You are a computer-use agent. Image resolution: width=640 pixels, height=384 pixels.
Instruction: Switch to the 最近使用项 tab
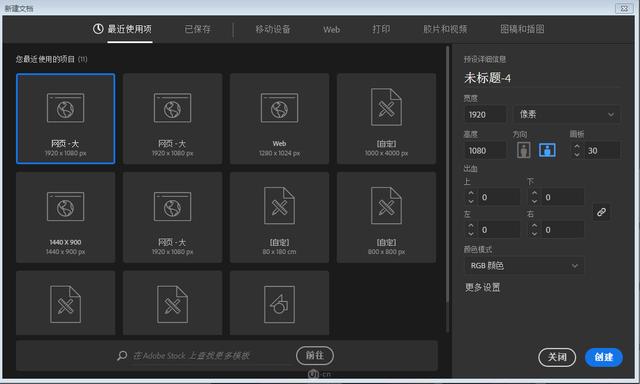click(130, 29)
